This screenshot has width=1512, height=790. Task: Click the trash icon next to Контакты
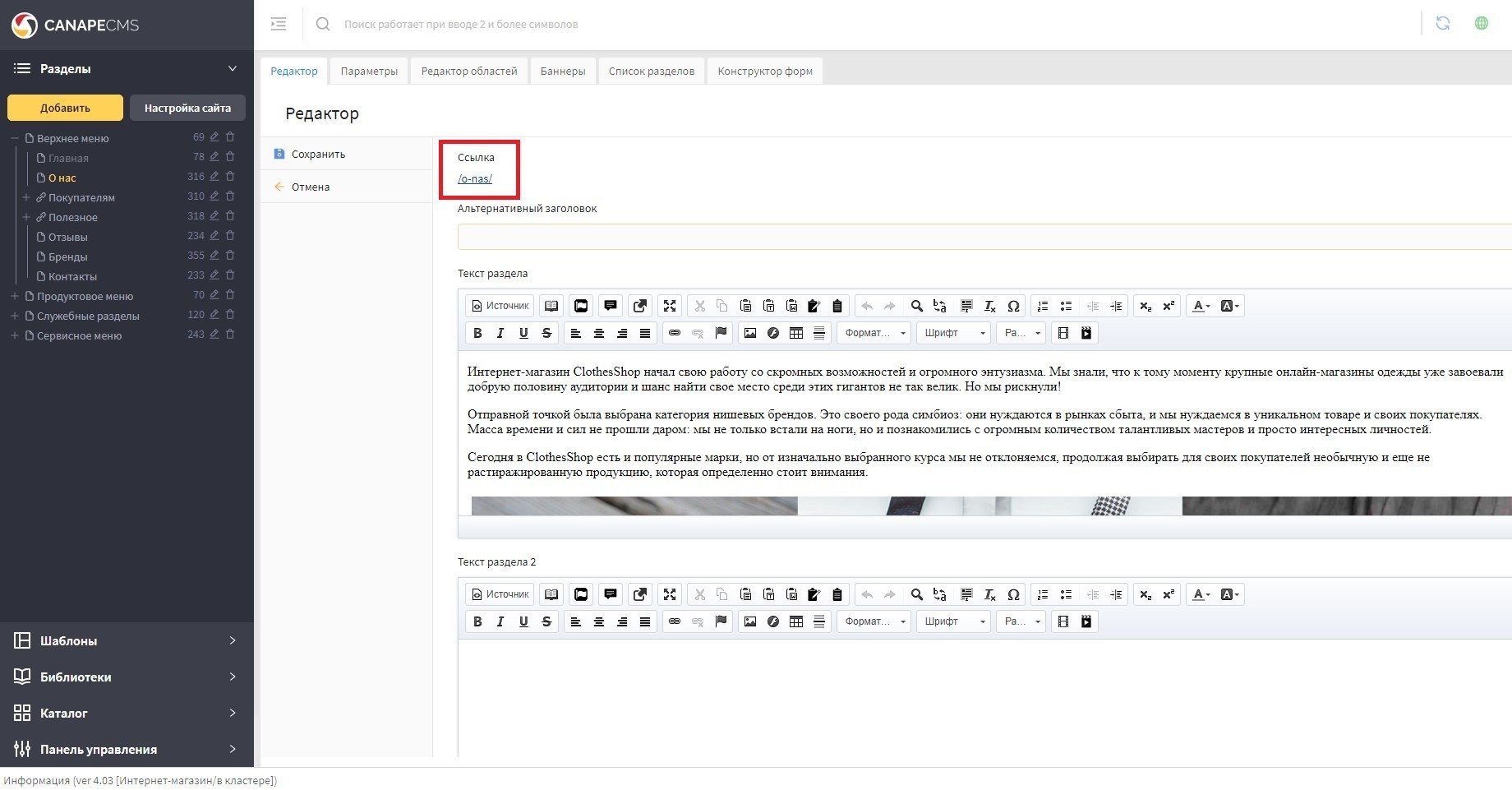tap(230, 275)
